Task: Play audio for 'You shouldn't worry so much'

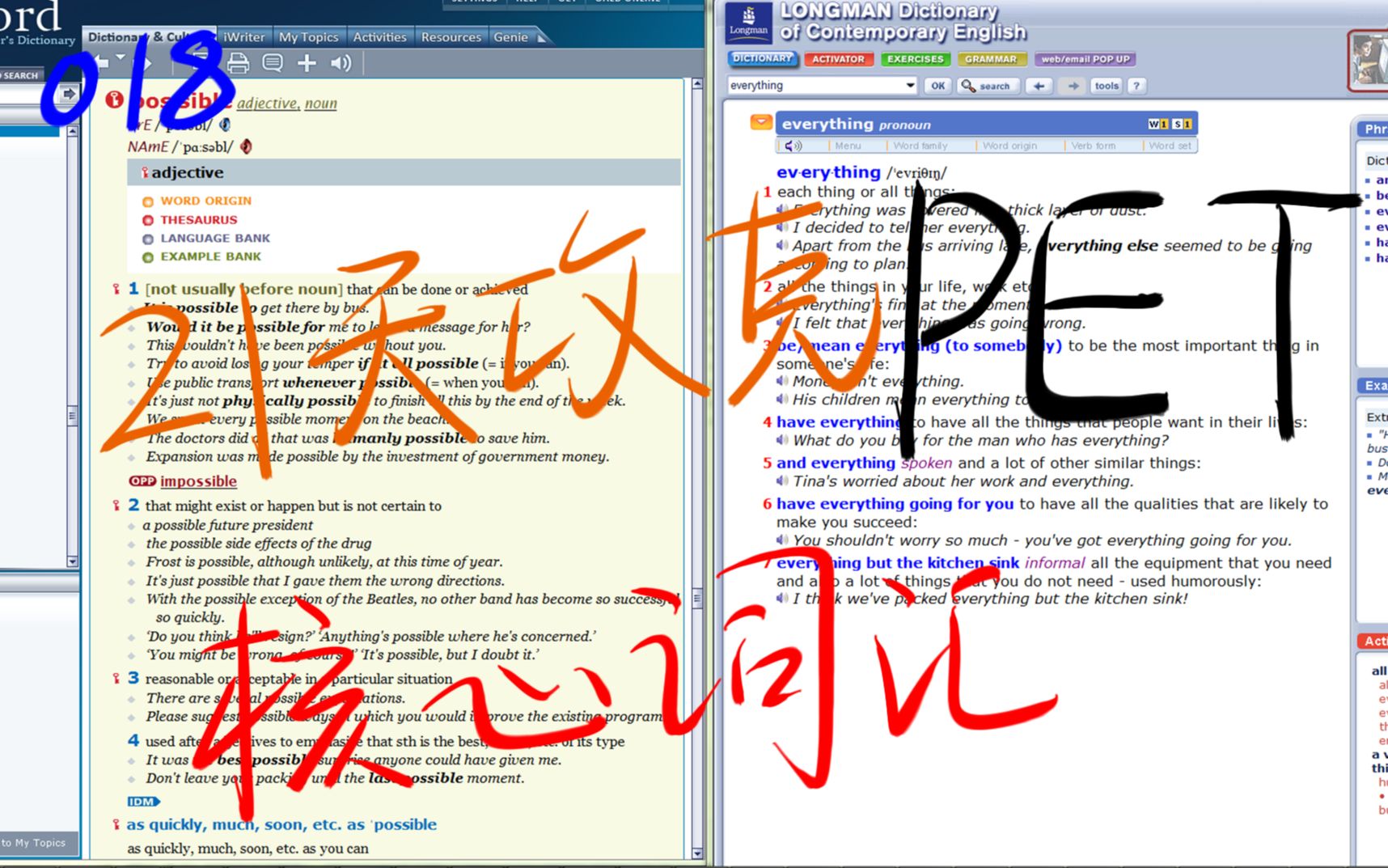Action: tap(782, 540)
